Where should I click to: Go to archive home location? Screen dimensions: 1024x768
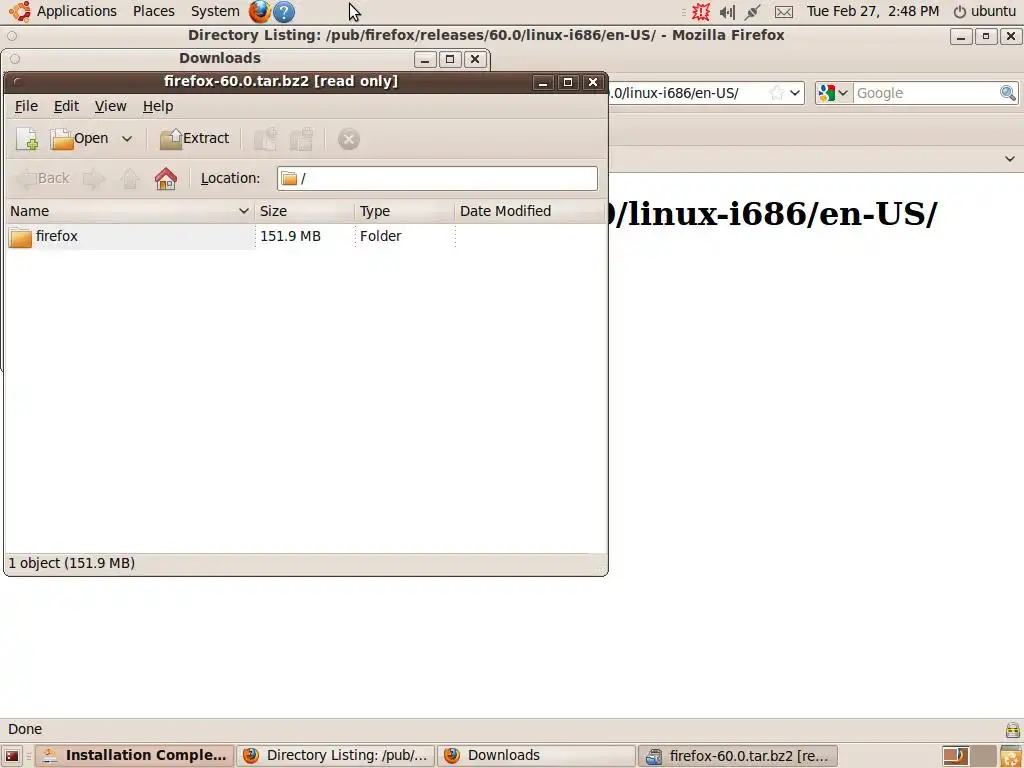(x=166, y=178)
